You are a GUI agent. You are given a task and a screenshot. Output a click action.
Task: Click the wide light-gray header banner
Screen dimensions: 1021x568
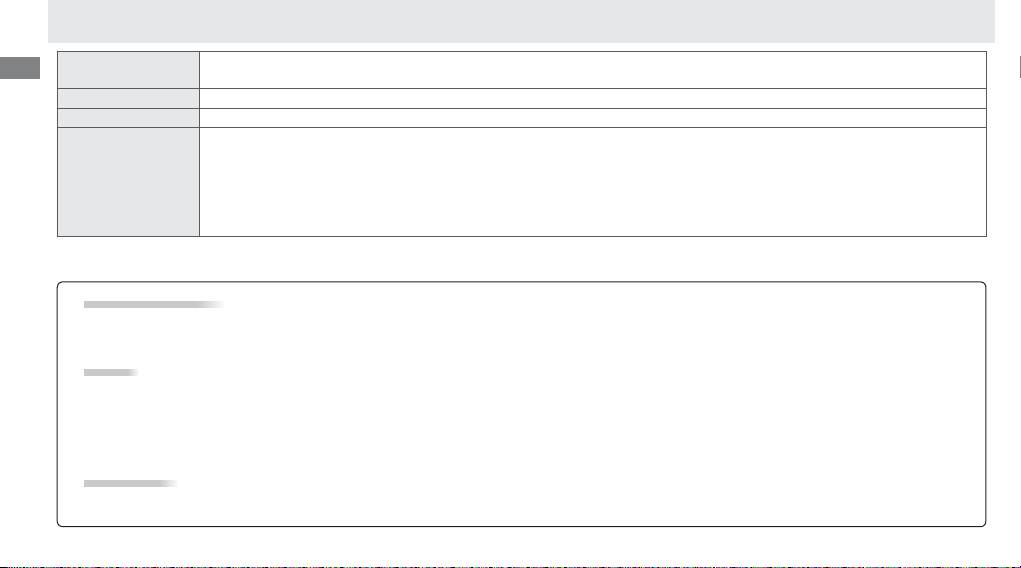tap(521, 21)
